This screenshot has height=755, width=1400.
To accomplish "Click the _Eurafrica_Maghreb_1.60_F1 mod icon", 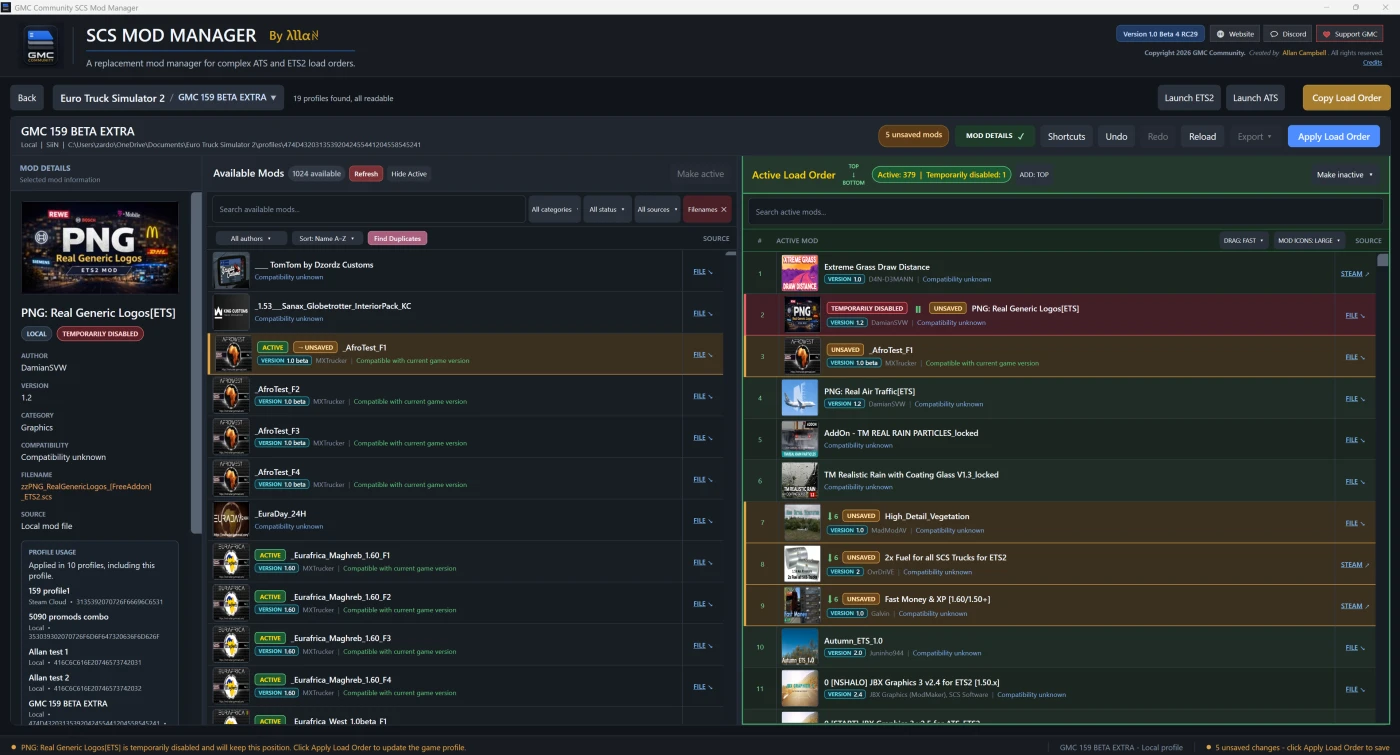I will (231, 562).
